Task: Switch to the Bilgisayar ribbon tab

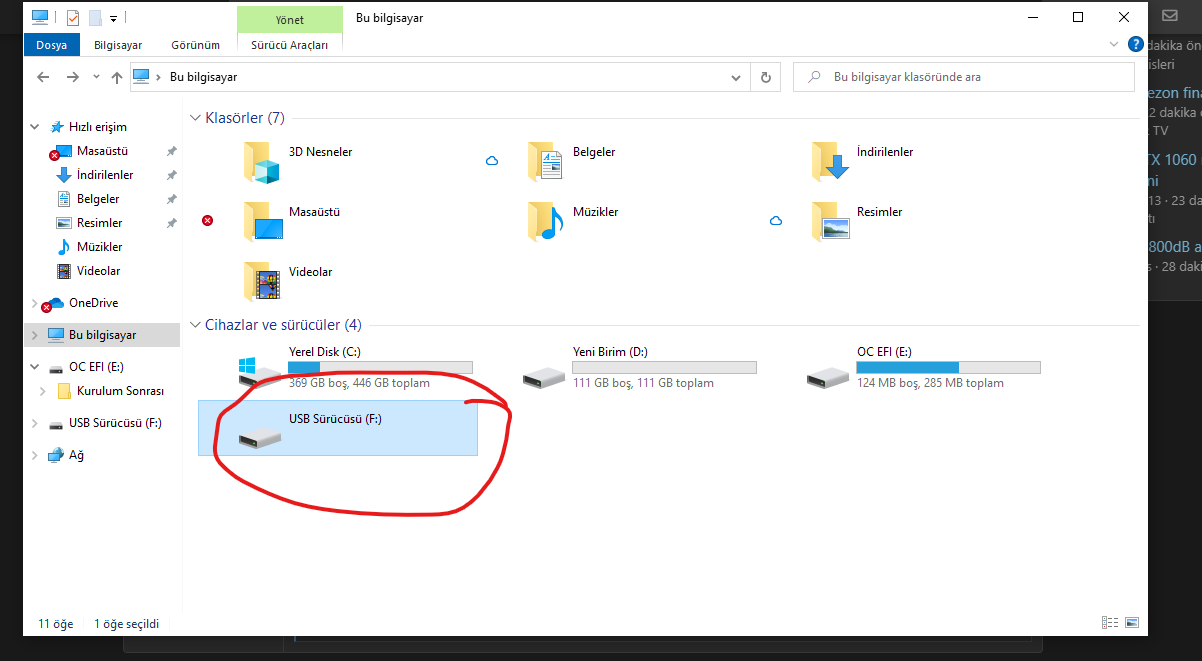Action: pyautogui.click(x=118, y=45)
